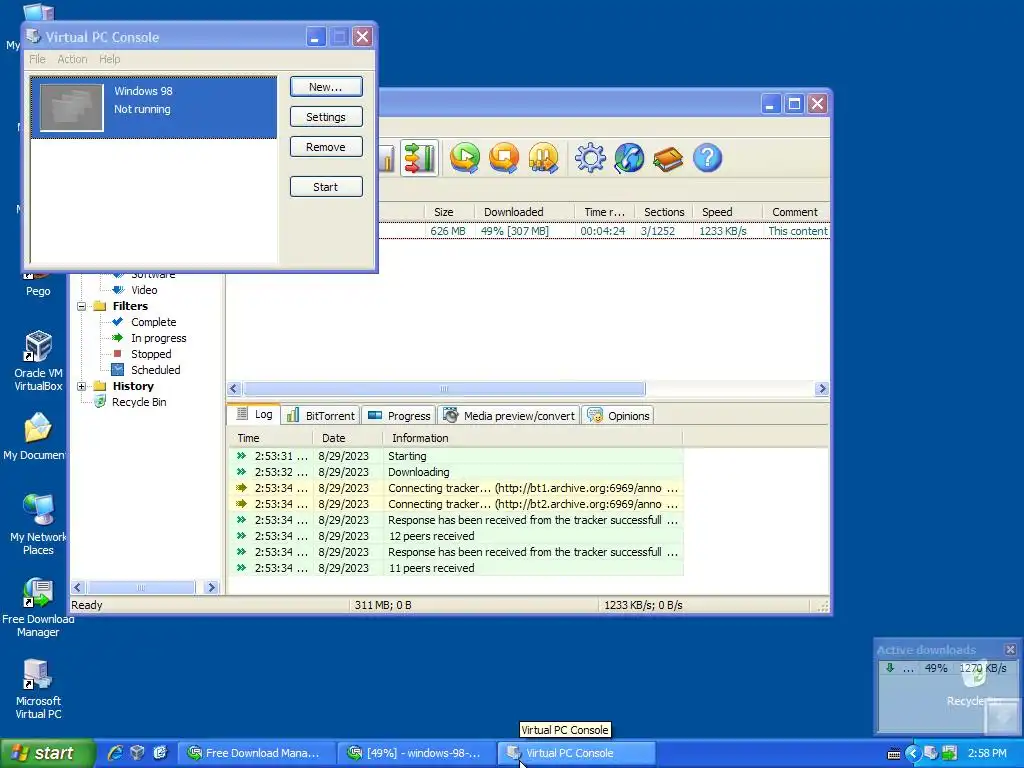Select the Scheduled filter
The image size is (1024, 768).
pyautogui.click(x=155, y=370)
